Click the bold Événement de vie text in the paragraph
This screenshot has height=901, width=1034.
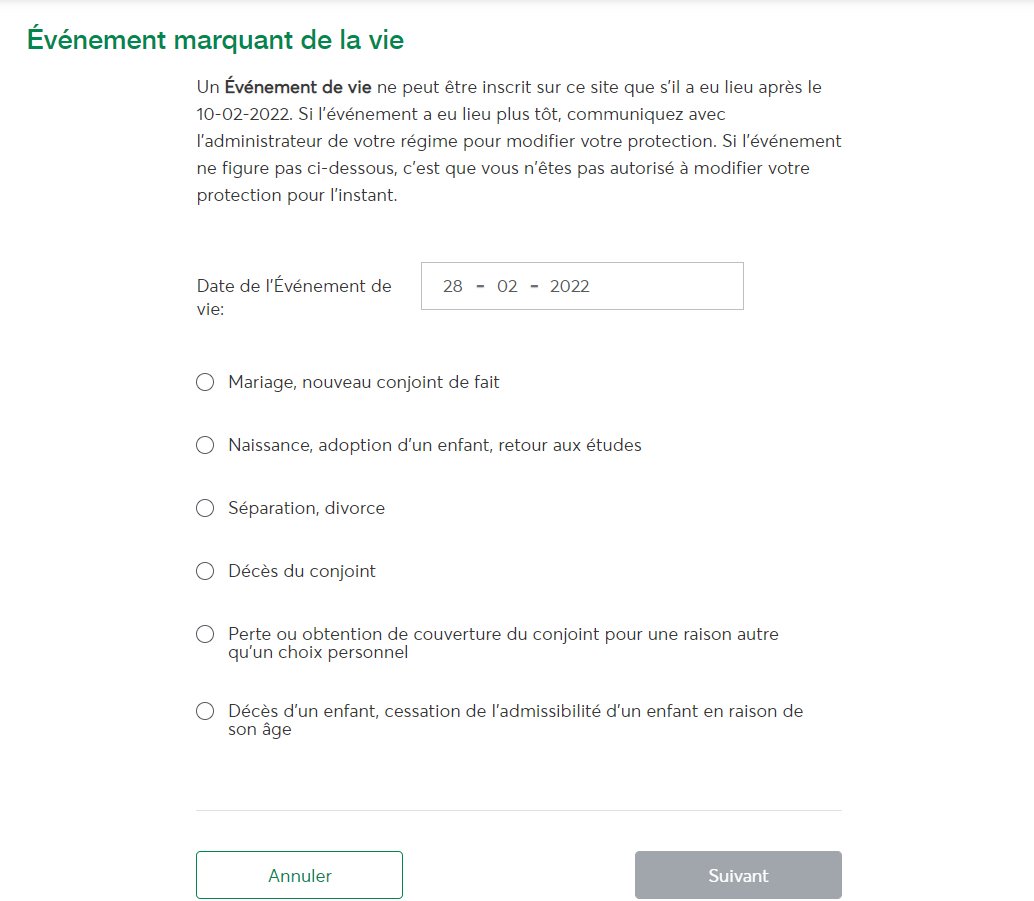(x=298, y=87)
